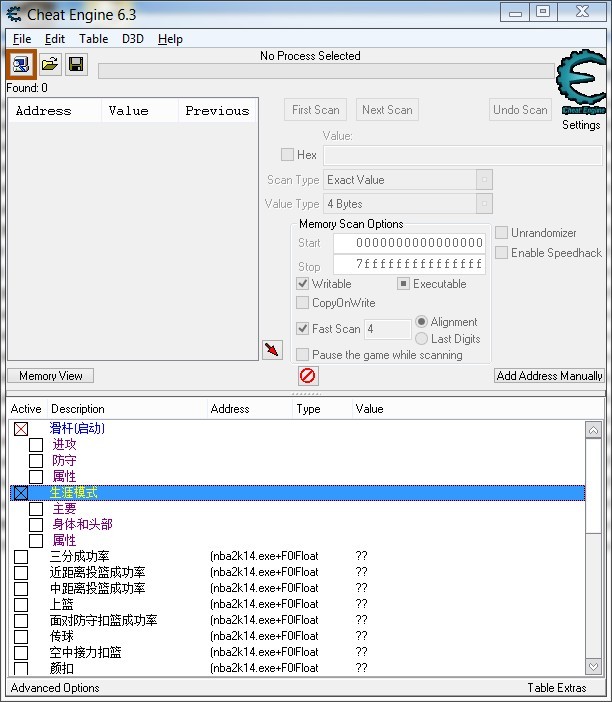Screen dimensions: 612x702
Task: Click Add Address Manually
Action: (x=549, y=376)
